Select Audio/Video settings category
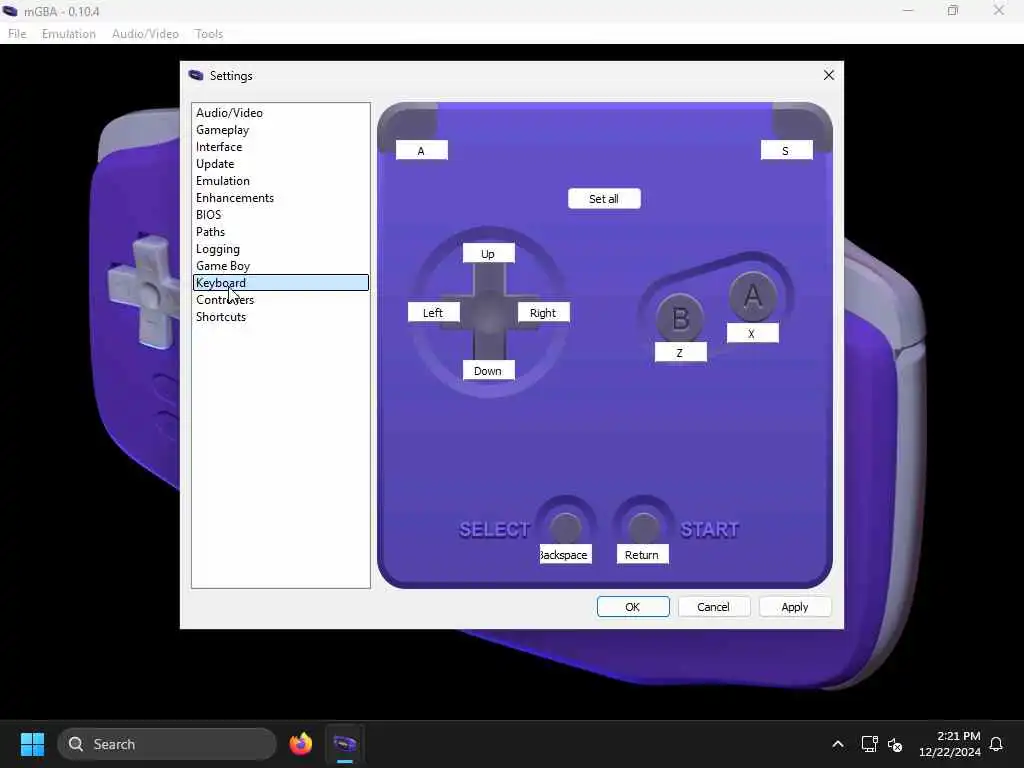Viewport: 1024px width, 768px height. (x=281, y=113)
